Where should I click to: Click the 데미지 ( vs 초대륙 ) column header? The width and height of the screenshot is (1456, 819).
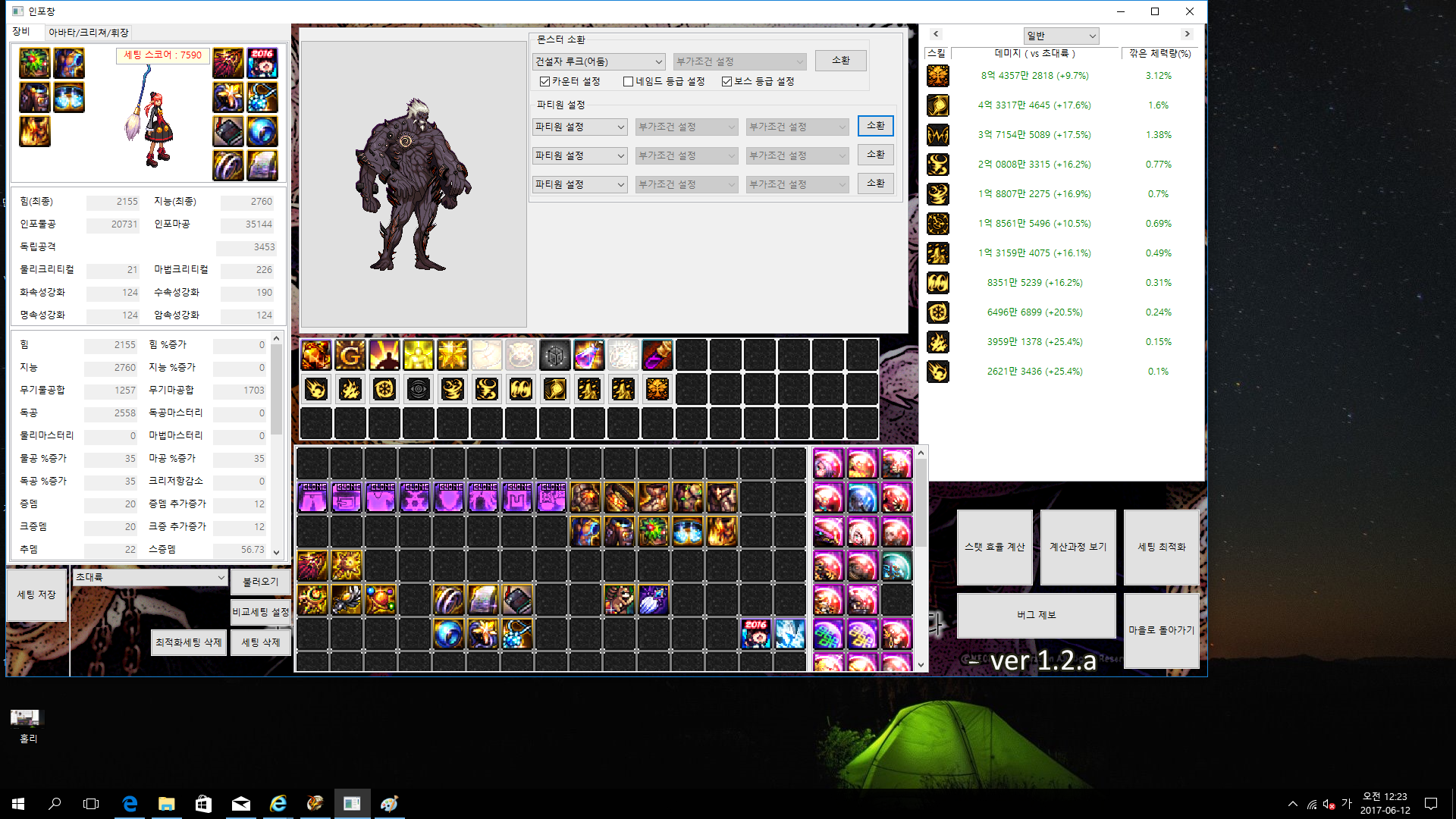(1035, 53)
